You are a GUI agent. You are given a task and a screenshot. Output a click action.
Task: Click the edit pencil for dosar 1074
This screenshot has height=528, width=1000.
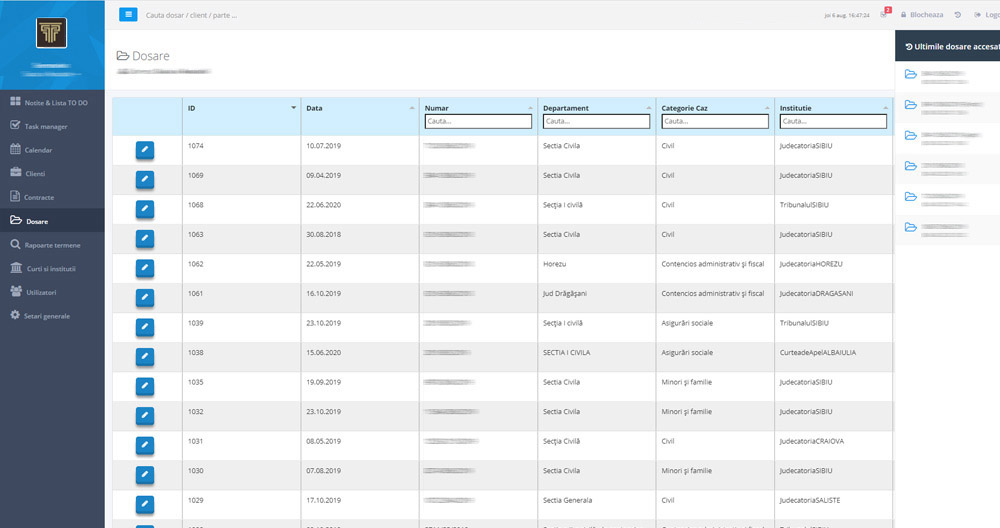(x=145, y=150)
